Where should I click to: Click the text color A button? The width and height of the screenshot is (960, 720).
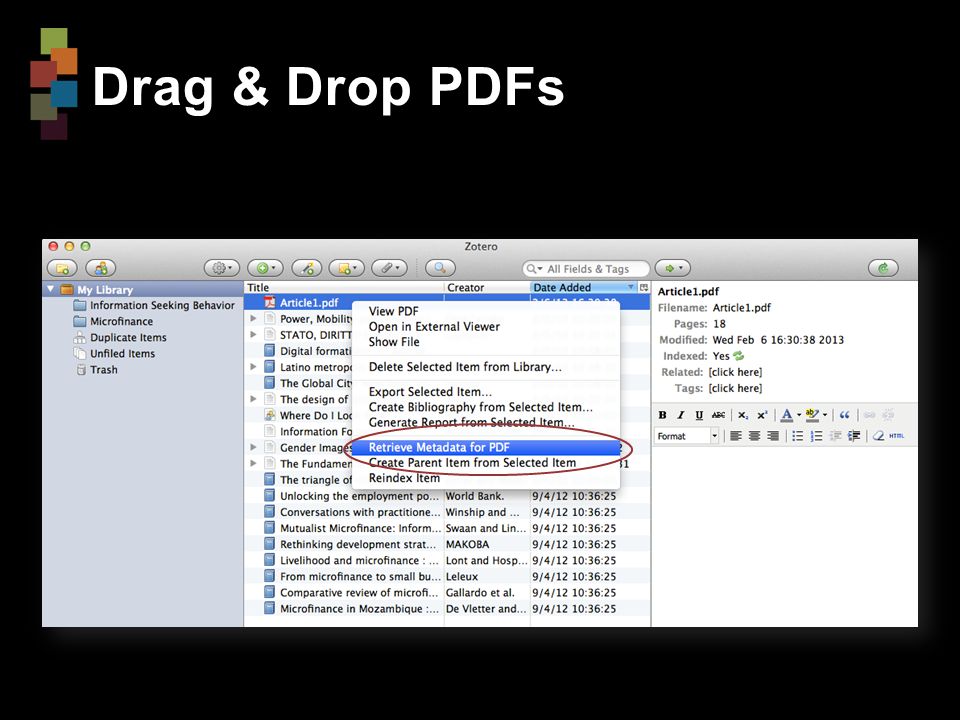pyautogui.click(x=787, y=415)
